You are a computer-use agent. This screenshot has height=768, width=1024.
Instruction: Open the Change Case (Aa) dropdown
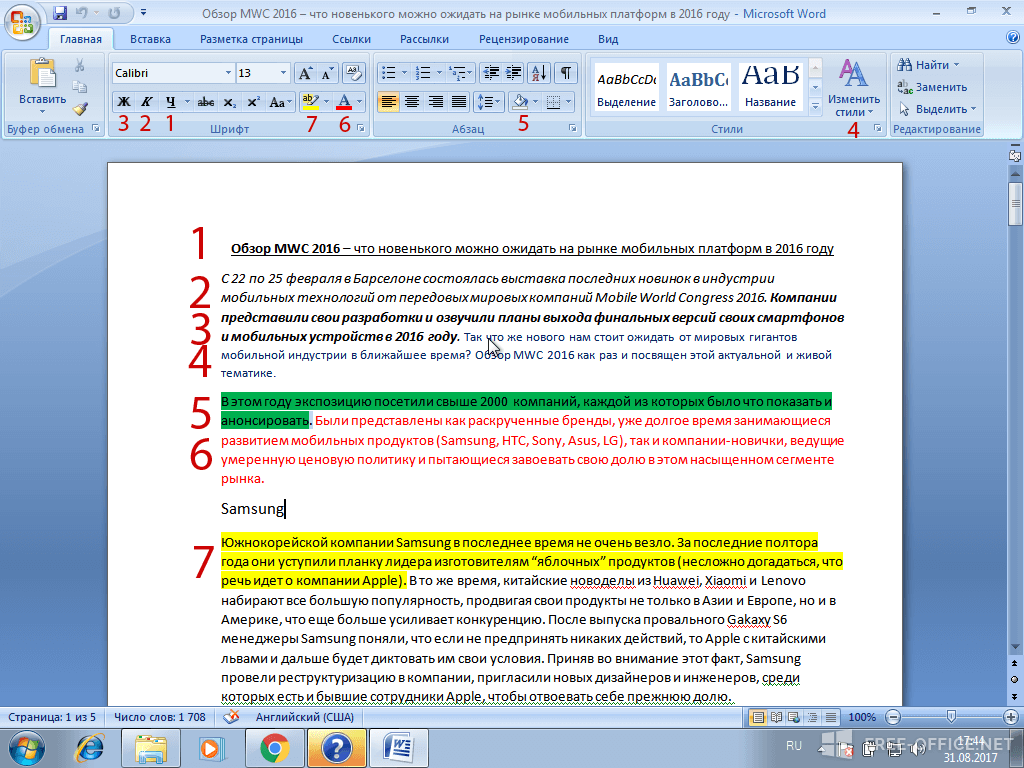pyautogui.click(x=280, y=102)
